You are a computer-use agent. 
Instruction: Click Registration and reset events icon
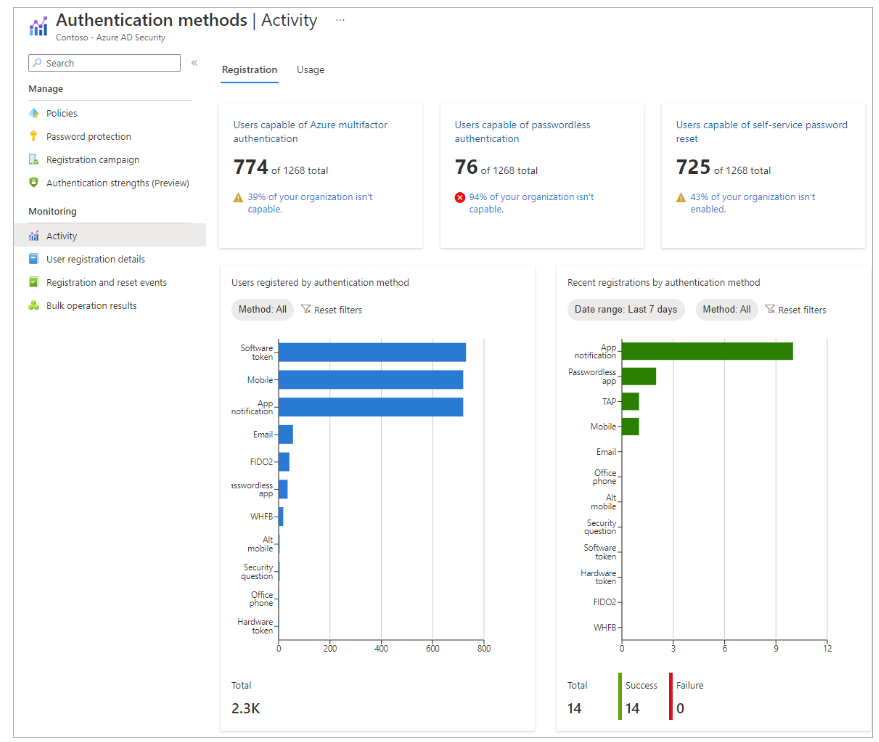click(34, 282)
